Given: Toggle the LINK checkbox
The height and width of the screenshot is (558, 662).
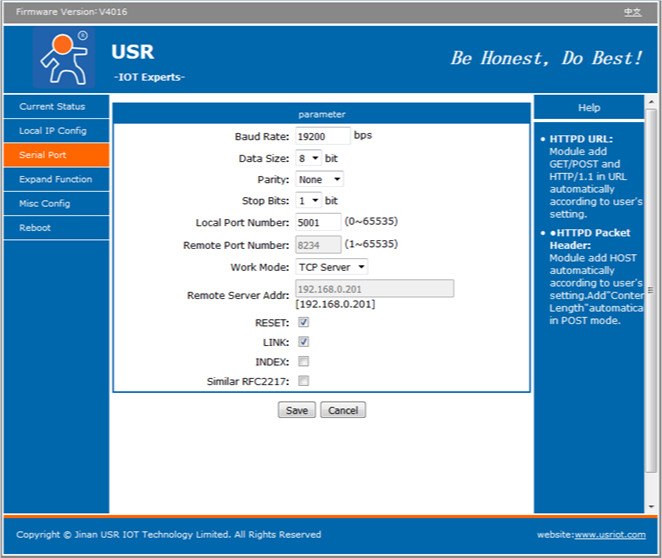Looking at the screenshot, I should (x=303, y=342).
